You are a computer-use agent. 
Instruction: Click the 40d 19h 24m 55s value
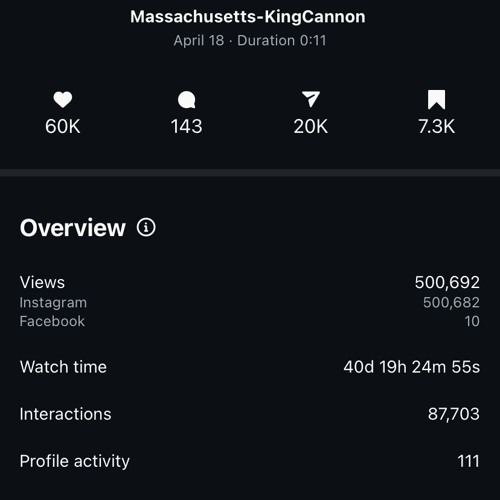click(x=412, y=367)
